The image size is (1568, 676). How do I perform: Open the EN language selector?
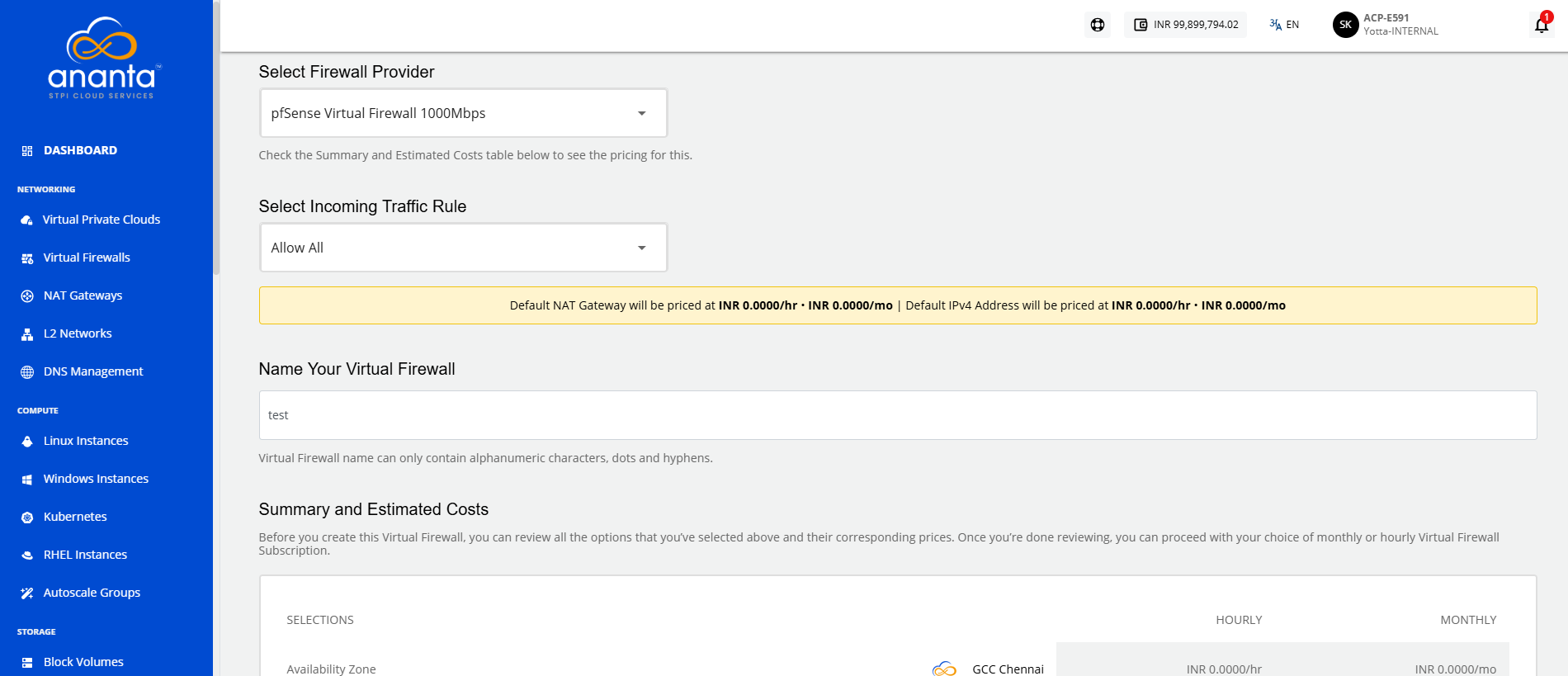coord(1292,25)
